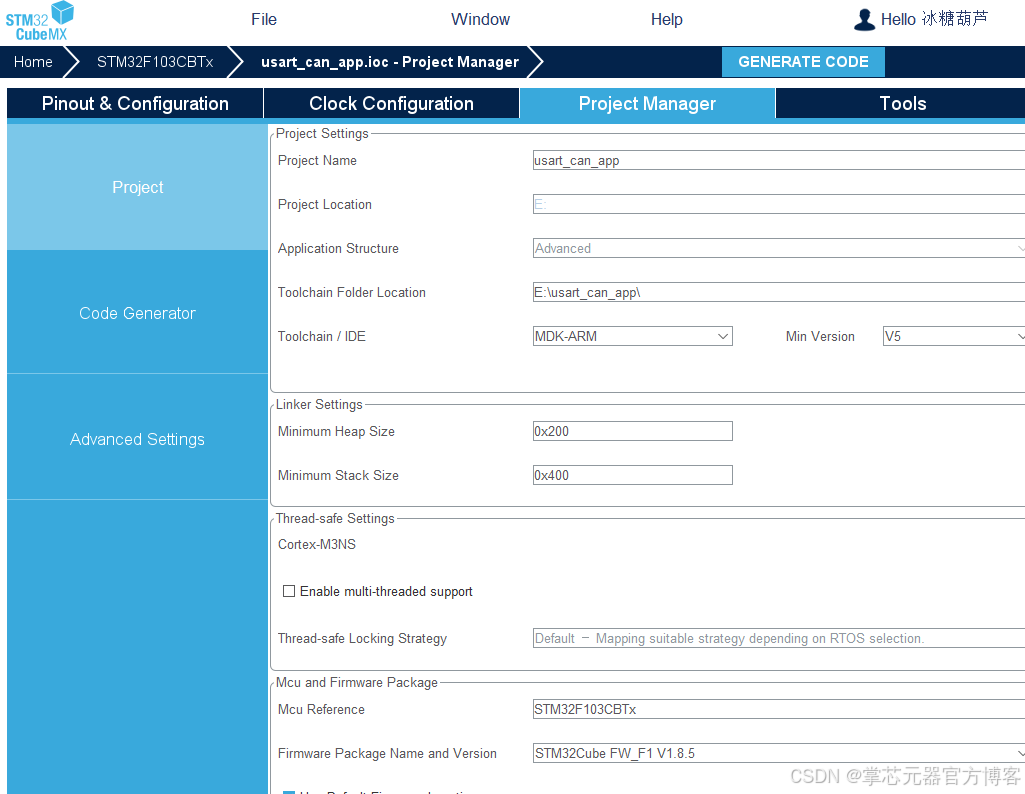
Task: Open the Code Generator side section
Action: (137, 313)
